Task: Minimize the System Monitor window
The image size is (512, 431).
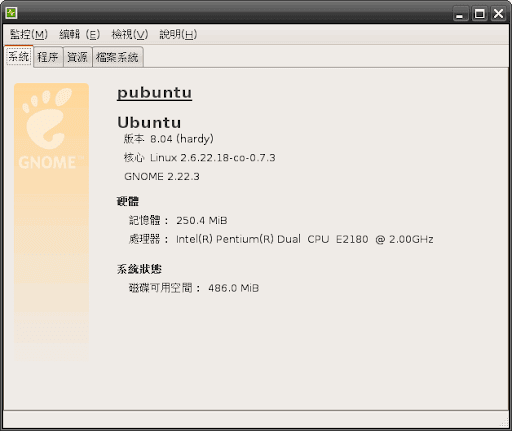Action: click(x=460, y=14)
